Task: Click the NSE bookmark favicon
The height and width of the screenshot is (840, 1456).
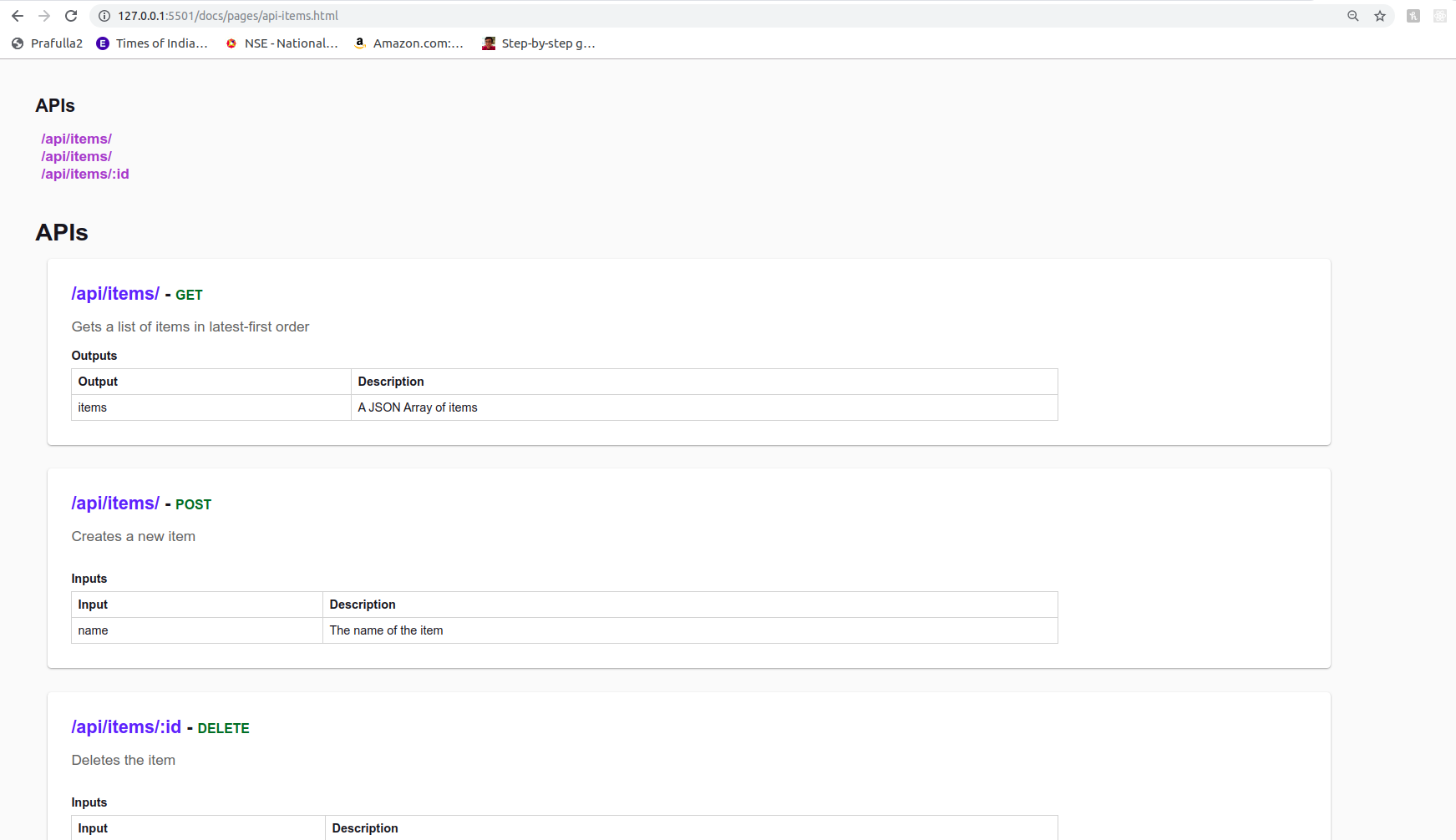Action: click(x=231, y=43)
